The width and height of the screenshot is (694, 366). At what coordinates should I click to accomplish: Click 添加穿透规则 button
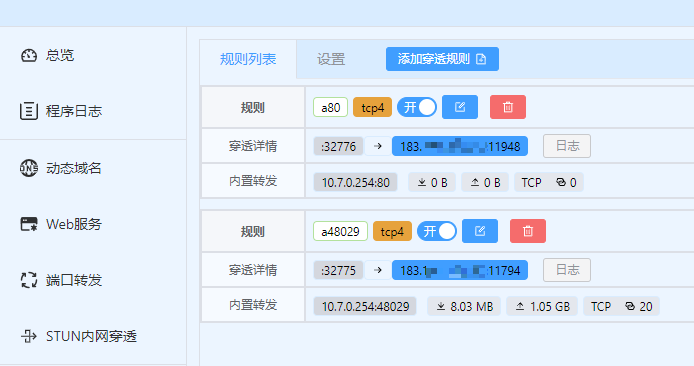[x=442, y=59]
